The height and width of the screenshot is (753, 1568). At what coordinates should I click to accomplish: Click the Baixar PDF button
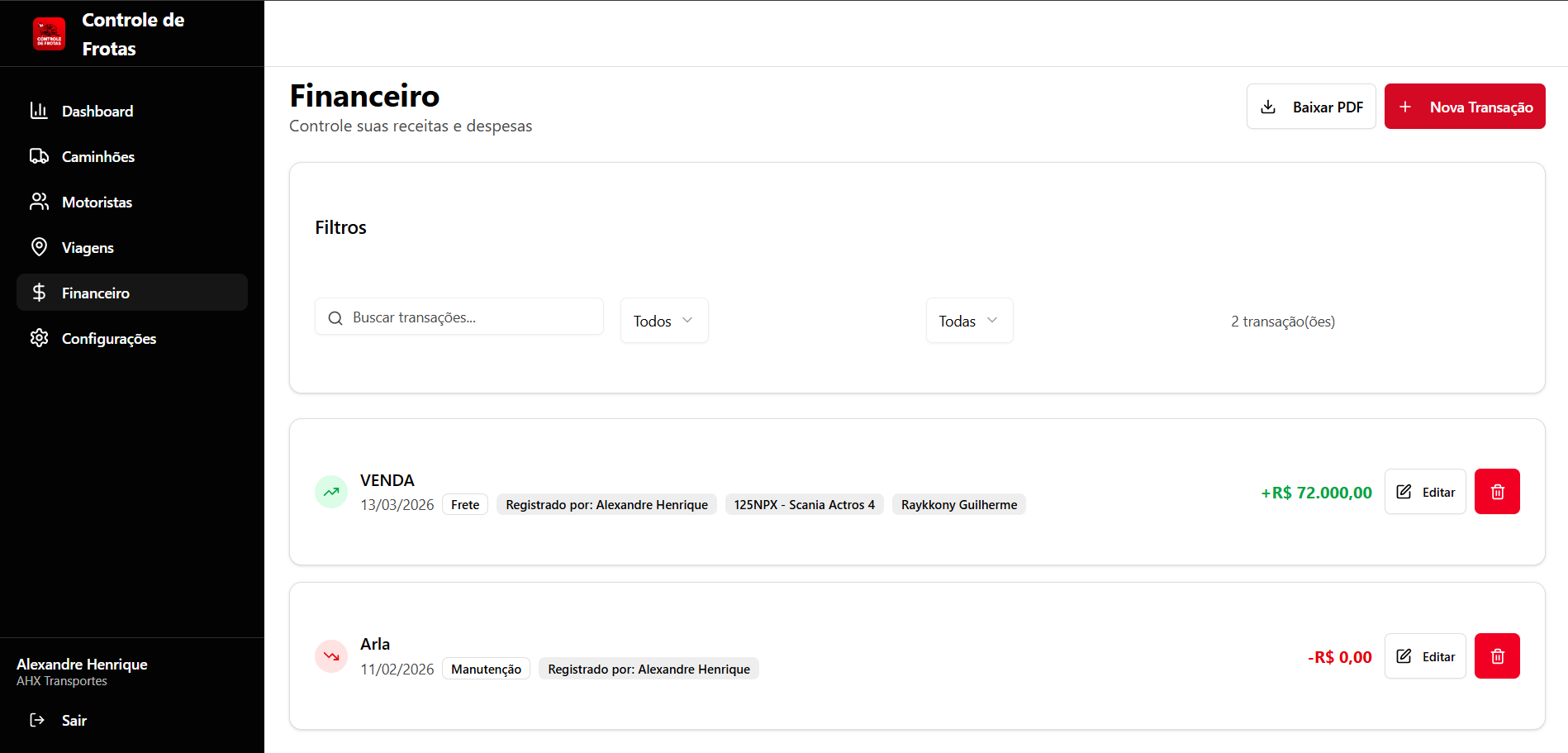tap(1311, 106)
